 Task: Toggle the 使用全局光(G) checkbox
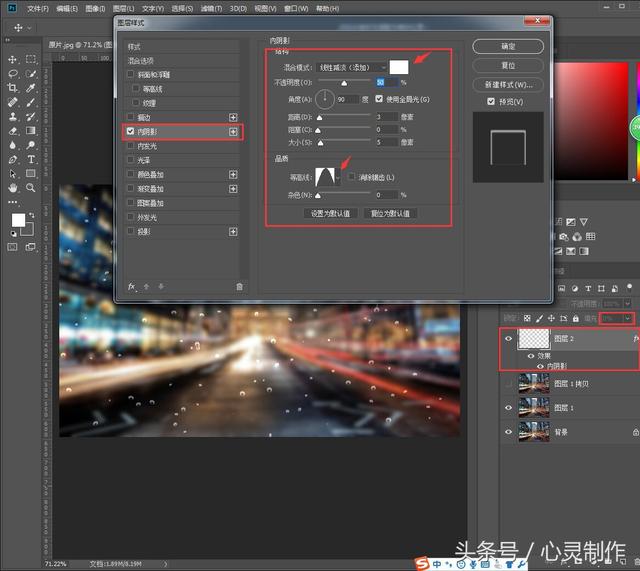(379, 99)
